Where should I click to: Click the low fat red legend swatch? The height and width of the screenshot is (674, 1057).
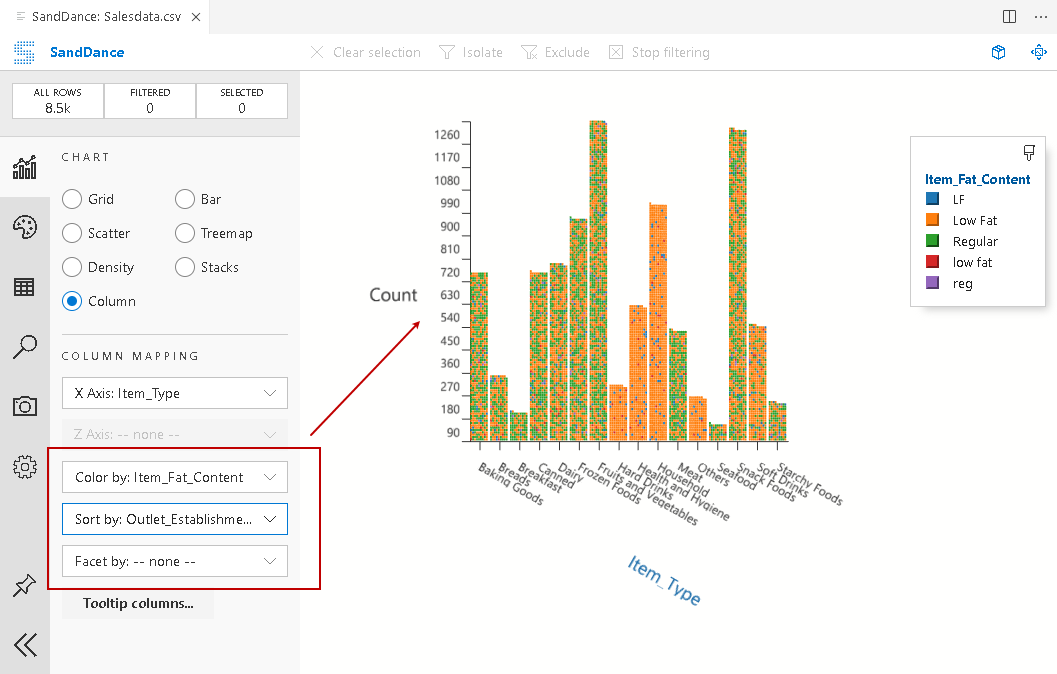932,262
